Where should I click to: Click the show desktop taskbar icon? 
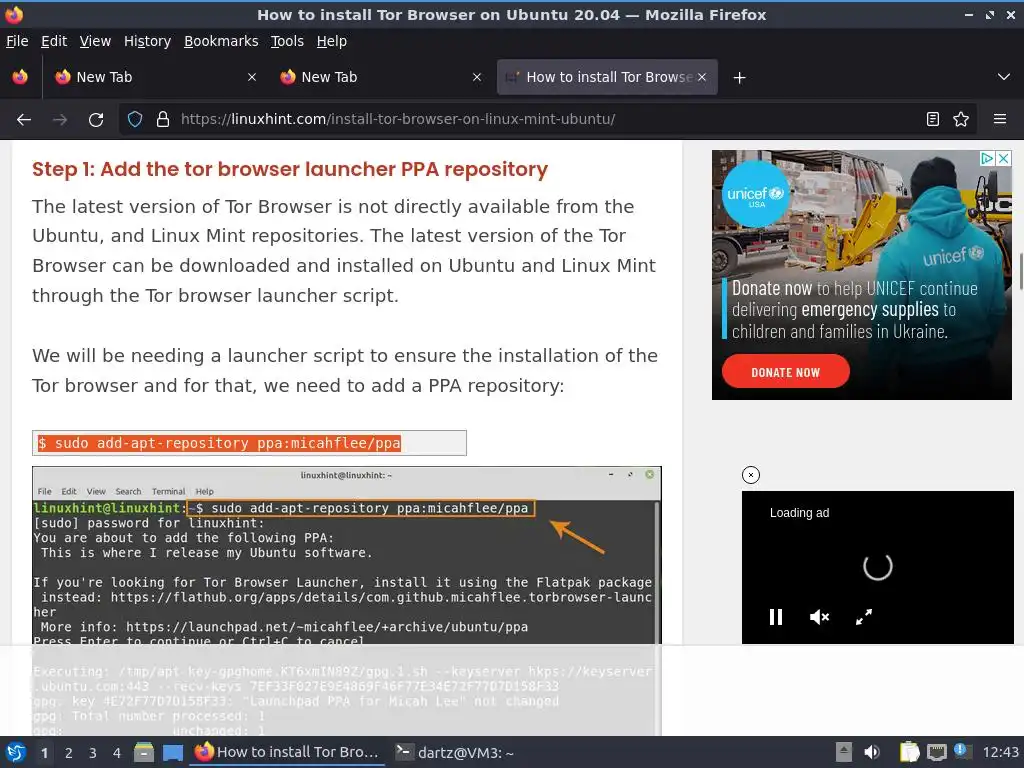(172, 753)
